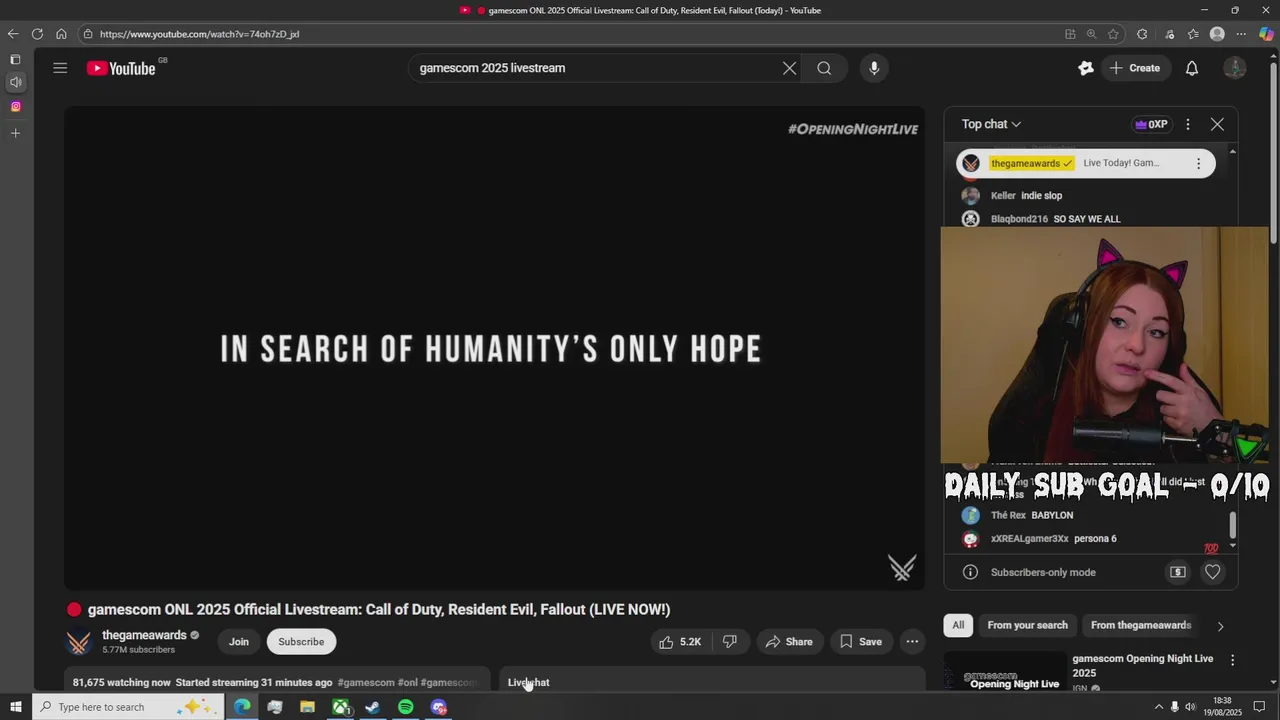1280x720 pixels.
Task: Open the YouTube account avatar menu
Action: [1235, 68]
